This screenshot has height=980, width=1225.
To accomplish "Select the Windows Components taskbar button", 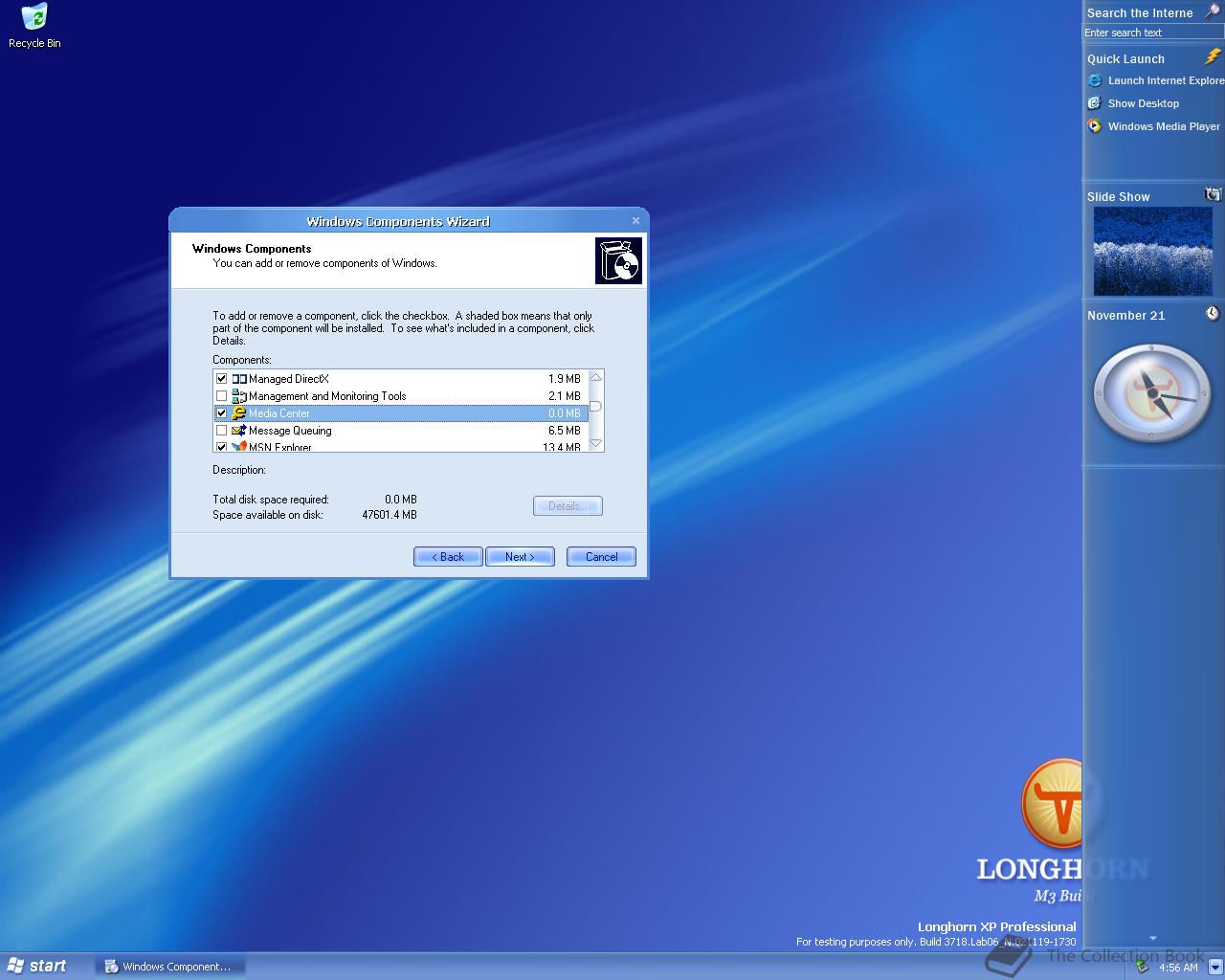I will [x=170, y=967].
